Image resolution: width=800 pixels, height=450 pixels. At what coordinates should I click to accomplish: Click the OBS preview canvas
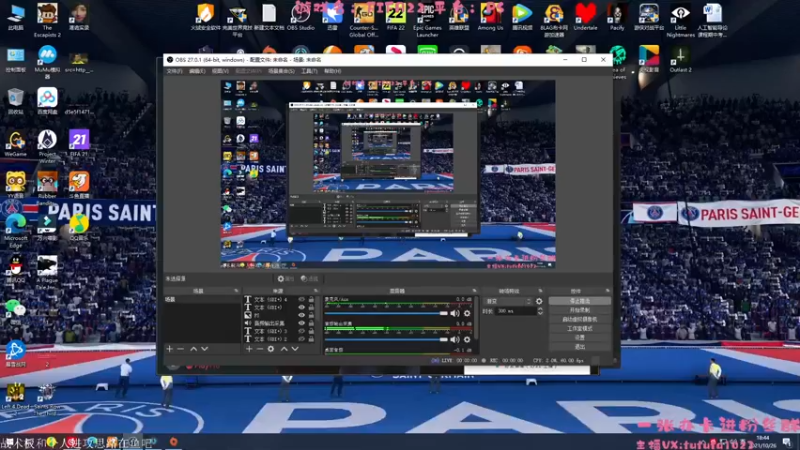388,174
